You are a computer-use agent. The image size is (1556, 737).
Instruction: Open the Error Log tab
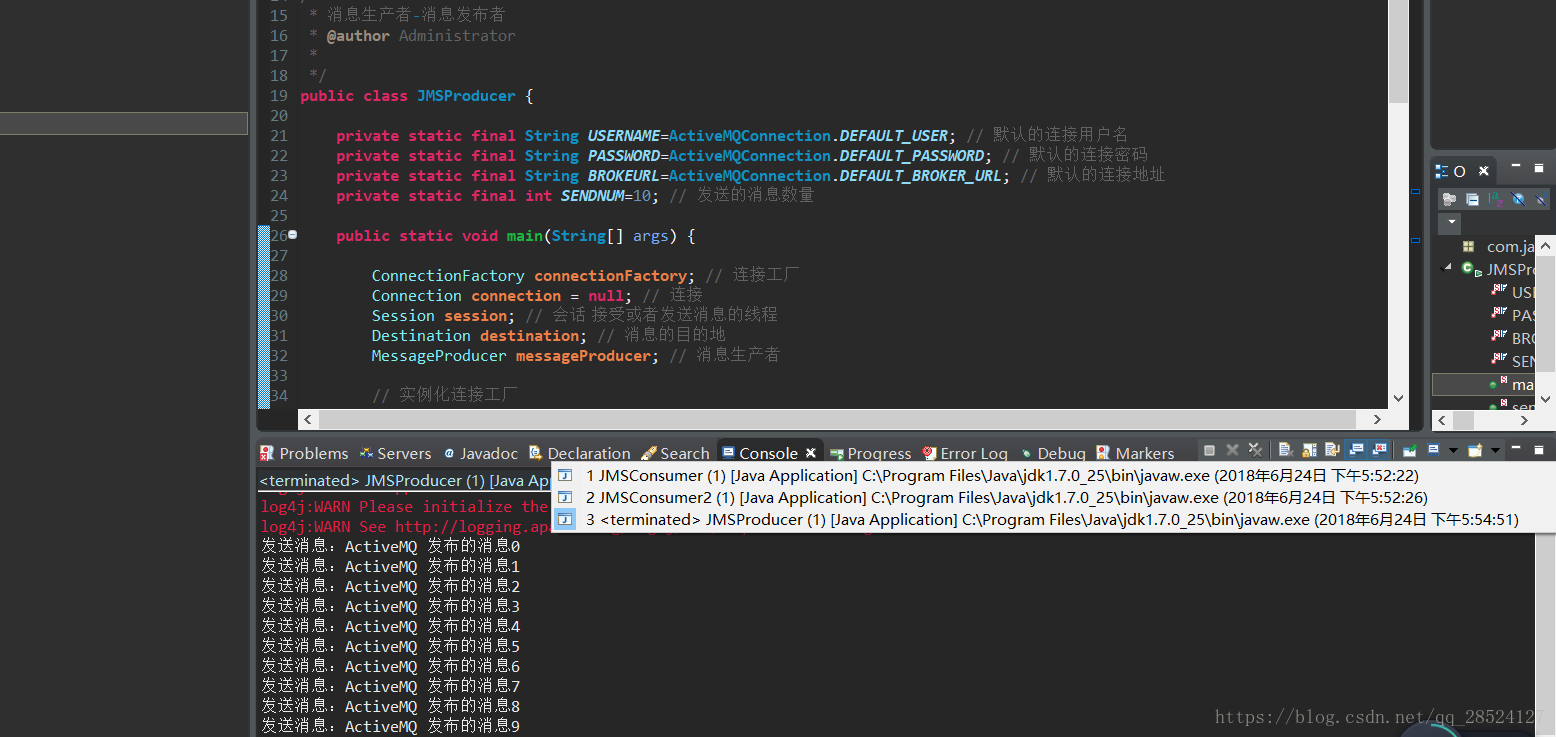(965, 453)
